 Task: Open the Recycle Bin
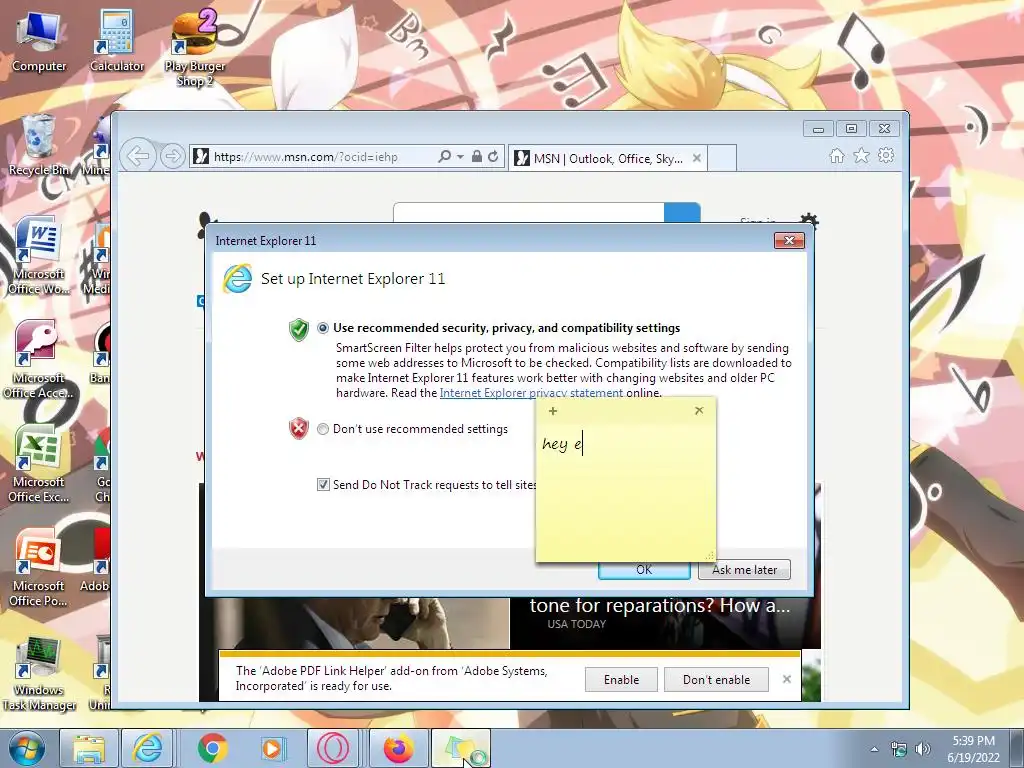click(39, 145)
